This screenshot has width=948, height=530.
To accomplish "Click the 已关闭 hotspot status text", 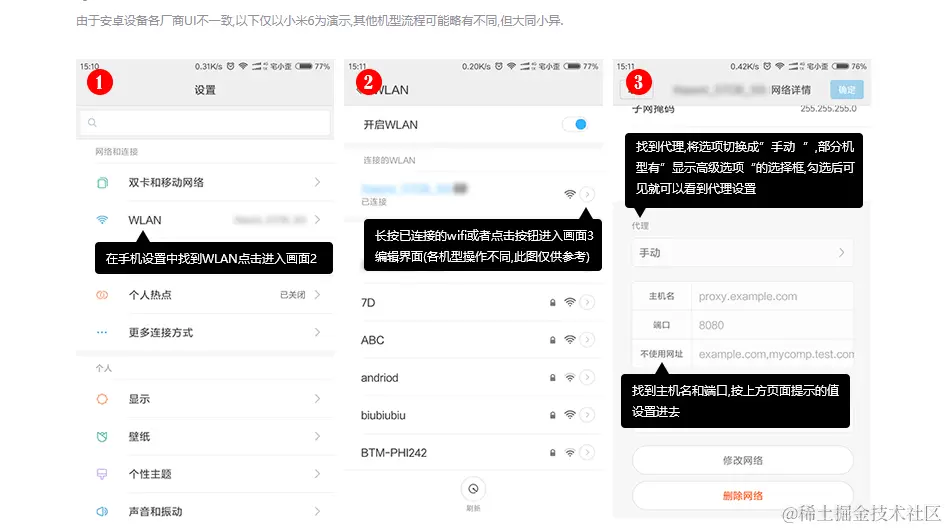I will click(x=293, y=295).
